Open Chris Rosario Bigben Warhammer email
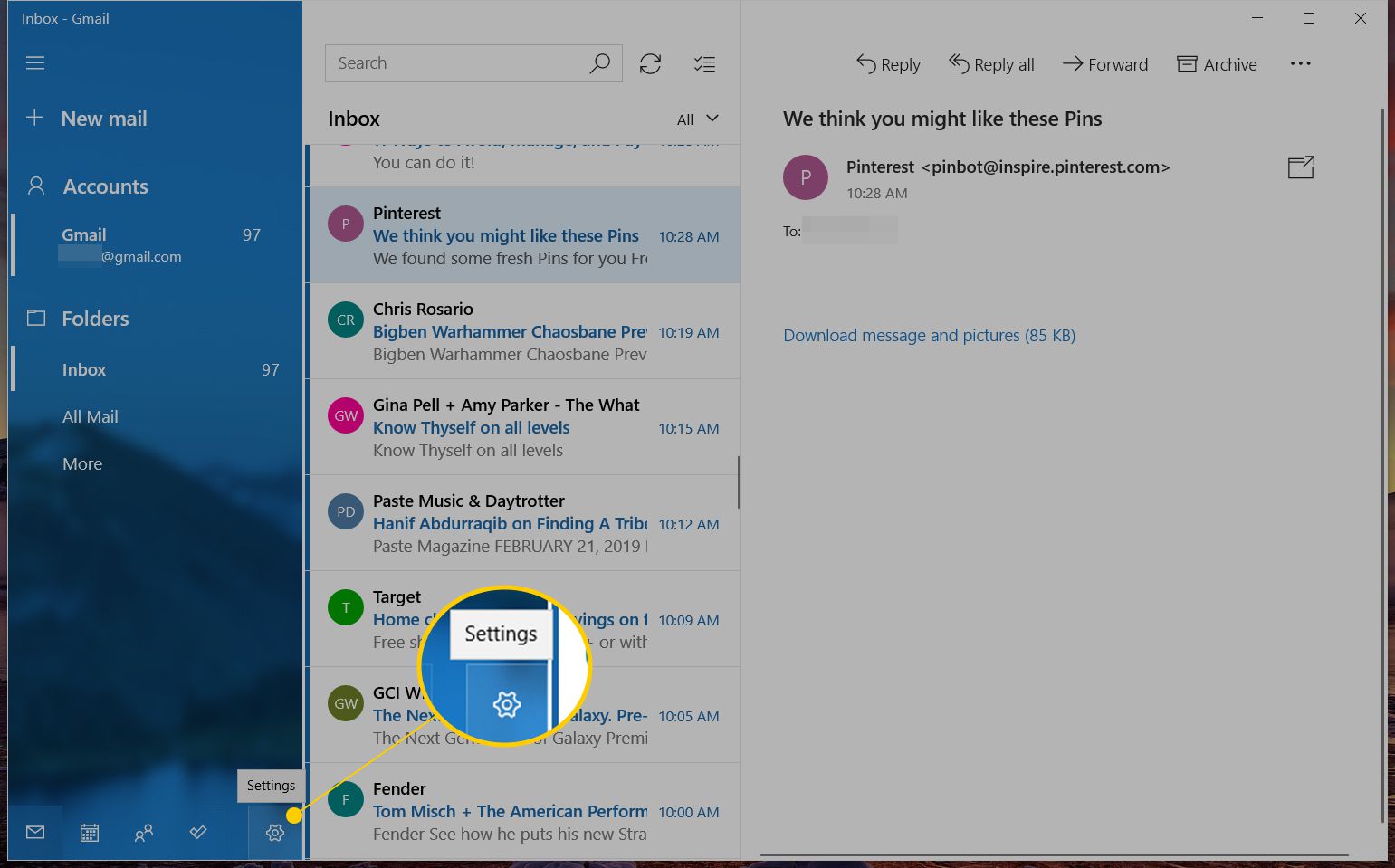The image size is (1395, 868). pos(525,331)
